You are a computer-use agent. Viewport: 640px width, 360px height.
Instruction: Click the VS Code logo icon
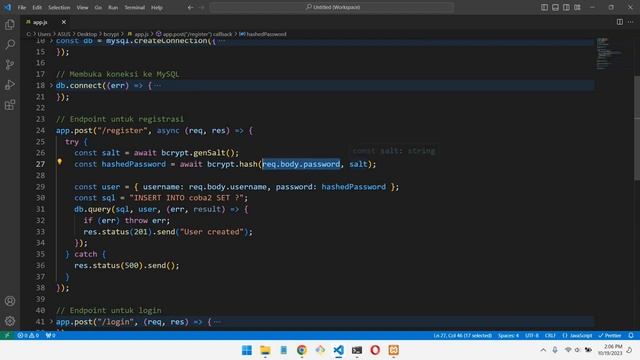[x=7, y=7]
